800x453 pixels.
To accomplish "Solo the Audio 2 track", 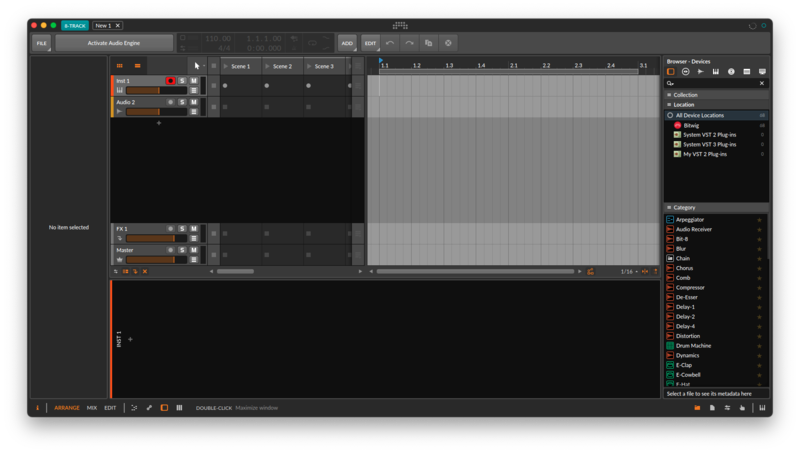I will tap(182, 102).
